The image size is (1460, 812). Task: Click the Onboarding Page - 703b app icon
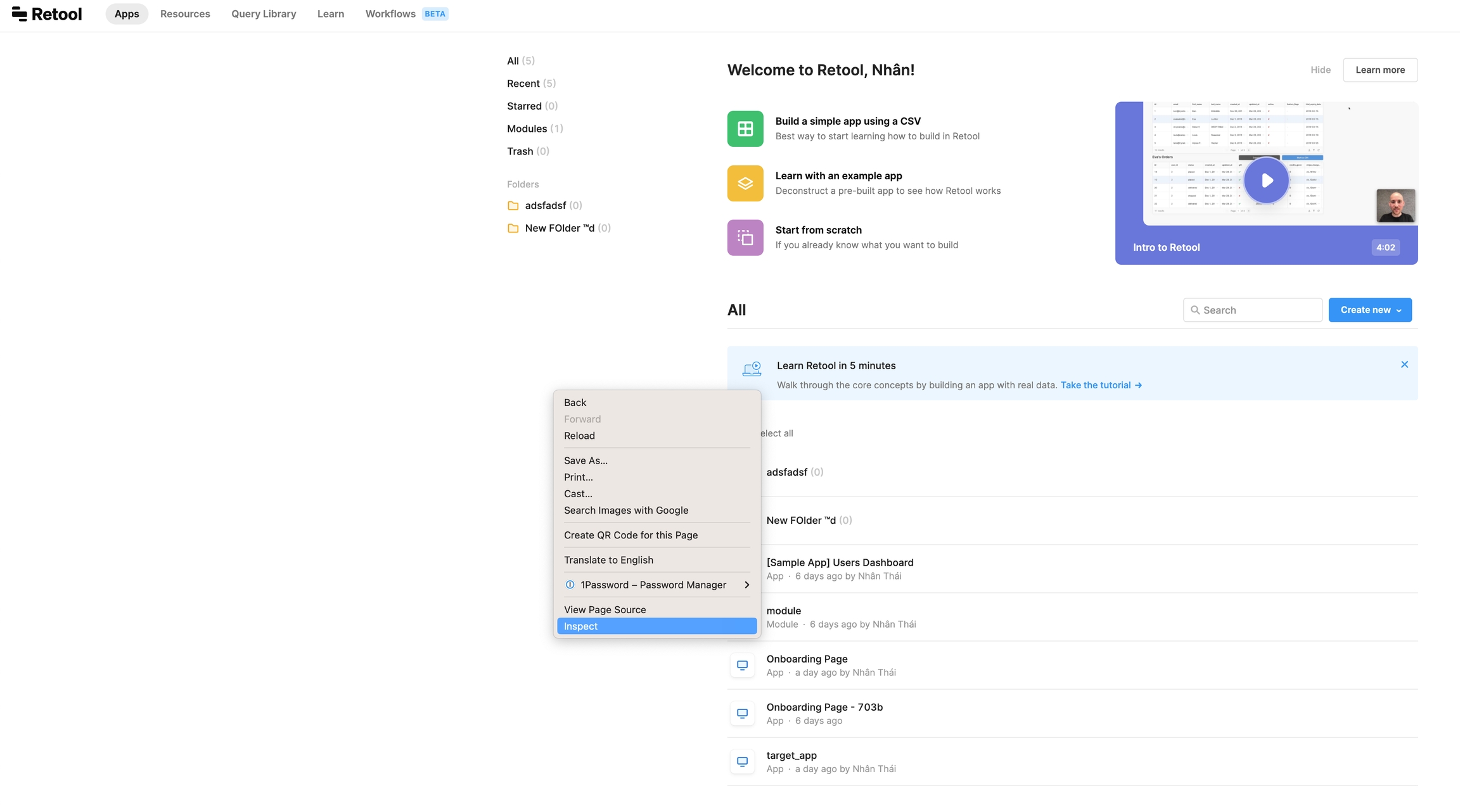click(x=742, y=713)
